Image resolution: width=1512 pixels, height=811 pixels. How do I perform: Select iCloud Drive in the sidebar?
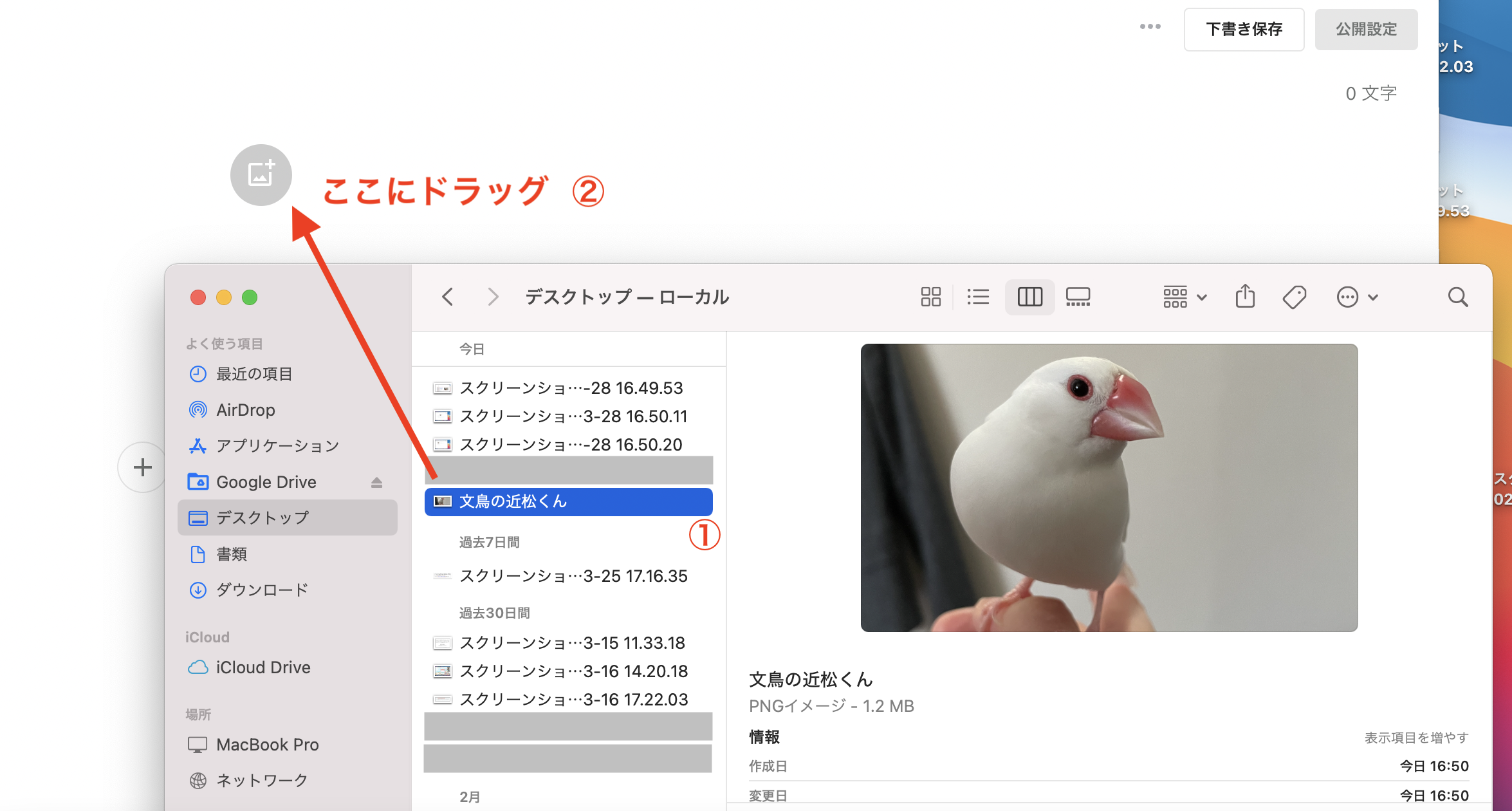[263, 667]
